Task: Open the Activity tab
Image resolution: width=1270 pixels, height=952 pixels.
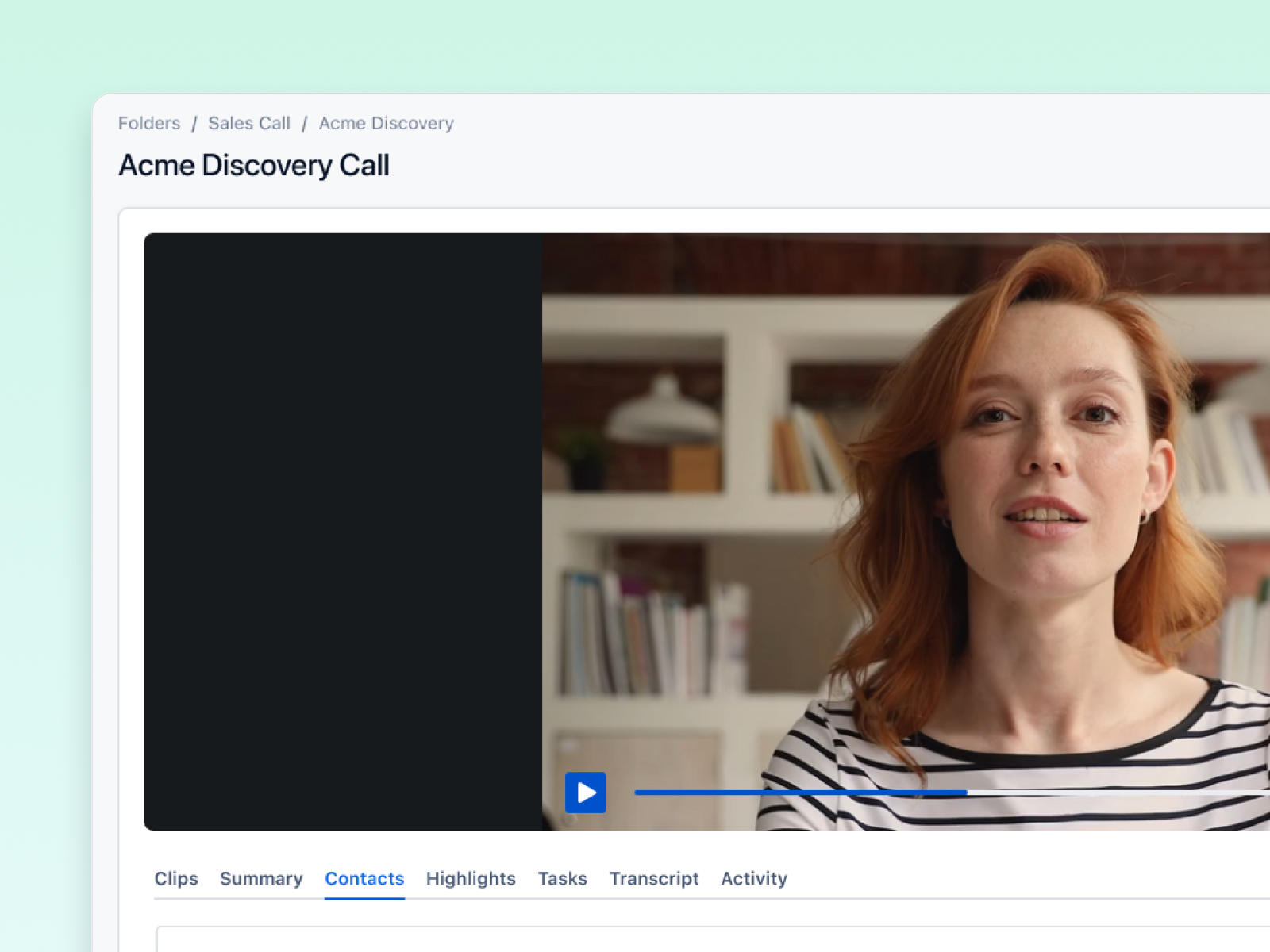Action: 754,879
